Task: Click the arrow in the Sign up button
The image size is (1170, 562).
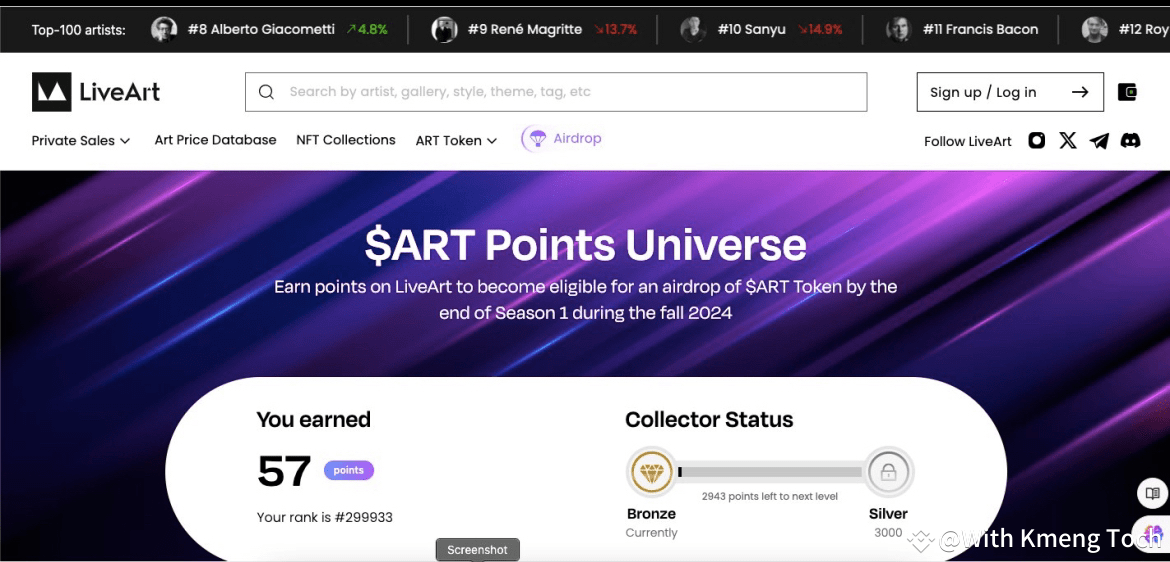Action: point(1079,92)
